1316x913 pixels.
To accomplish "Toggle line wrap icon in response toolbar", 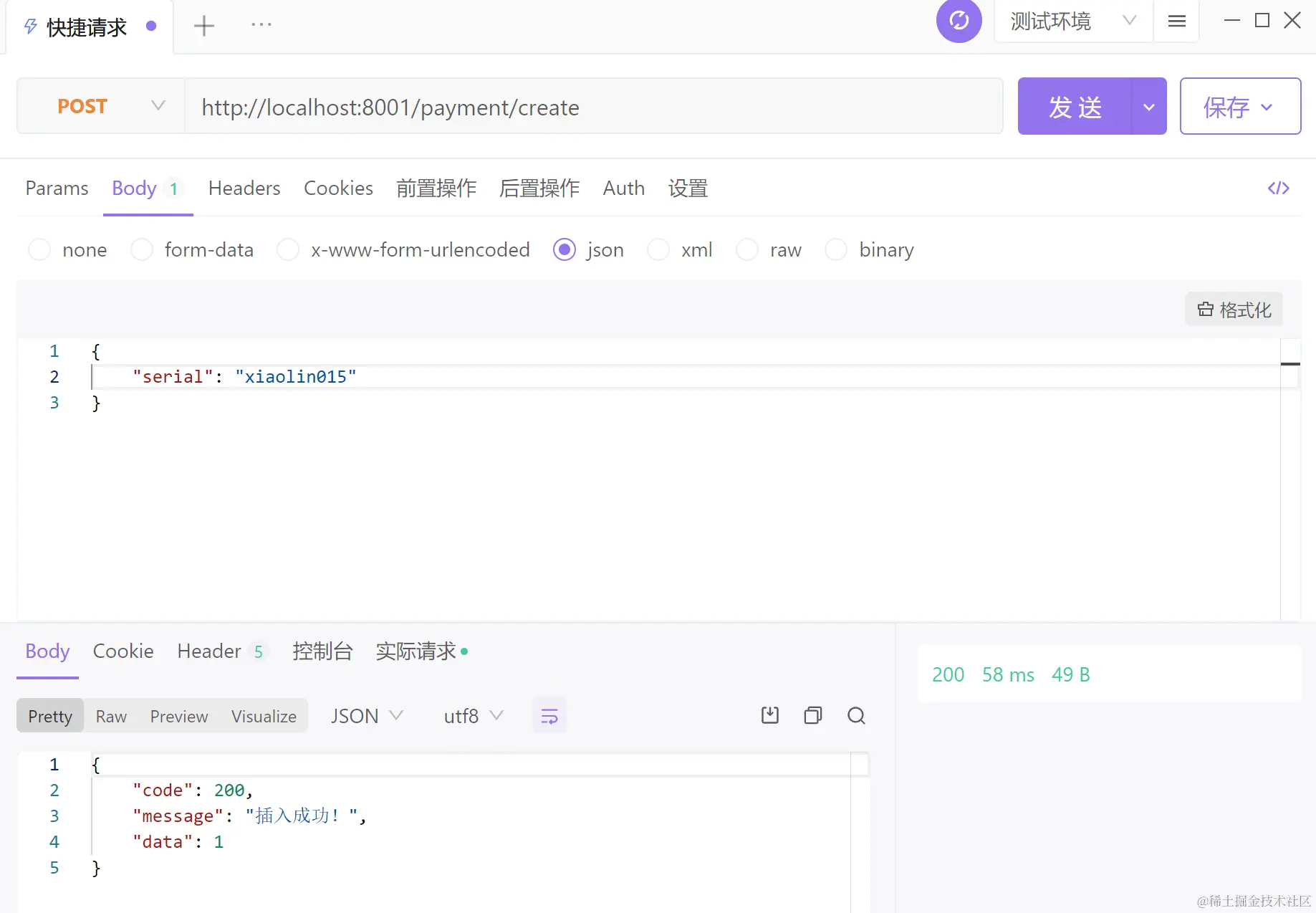I will click(x=549, y=715).
